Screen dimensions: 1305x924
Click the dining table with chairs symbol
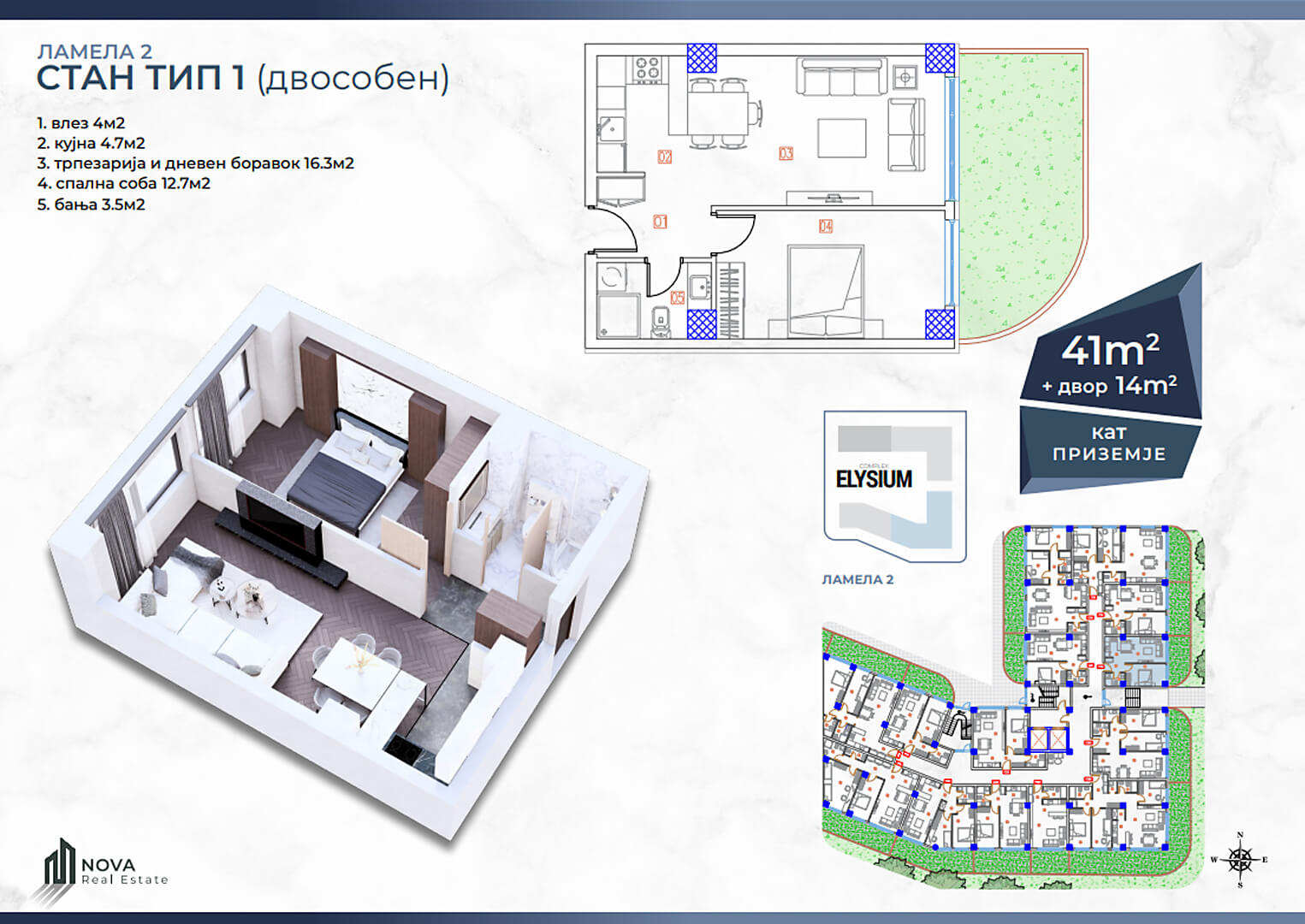point(722,111)
